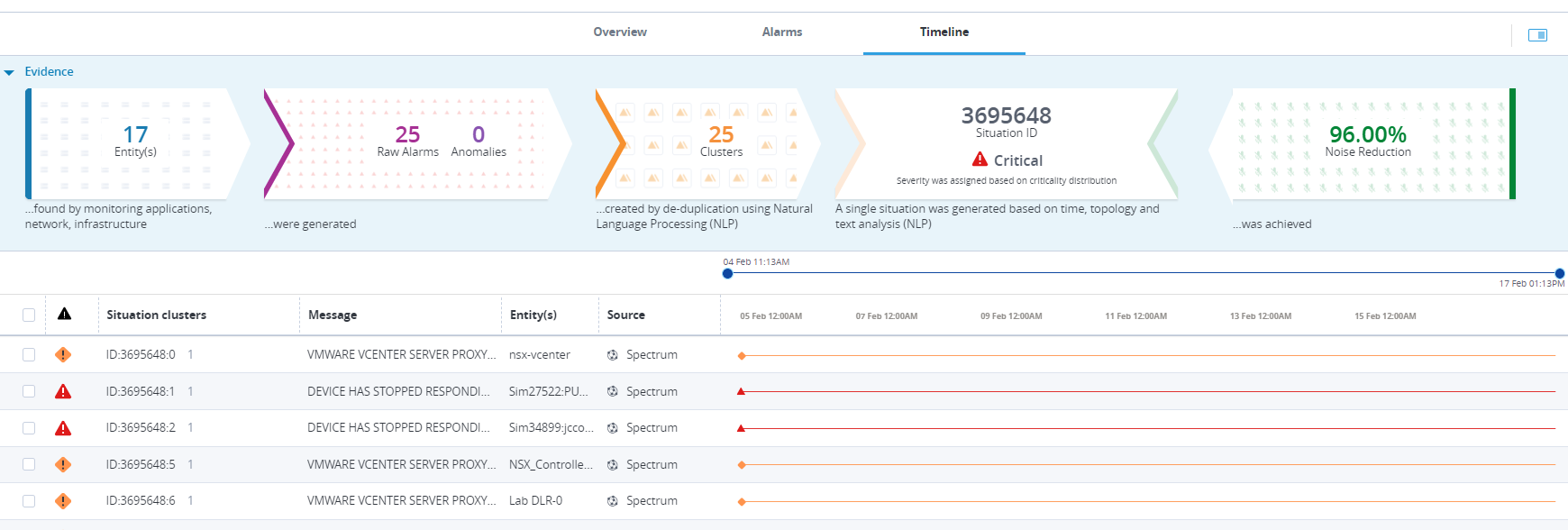
Task: Check the box for cluster ID:3695648:0
Action: coord(29,355)
